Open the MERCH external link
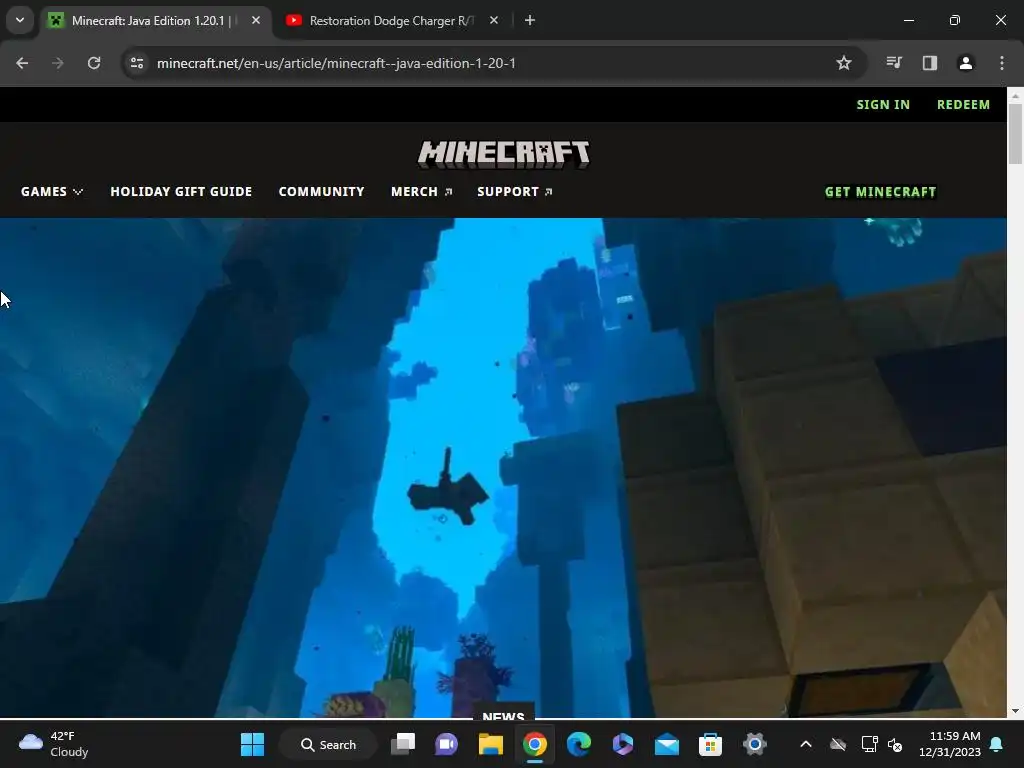The height and width of the screenshot is (768, 1024). [421, 191]
